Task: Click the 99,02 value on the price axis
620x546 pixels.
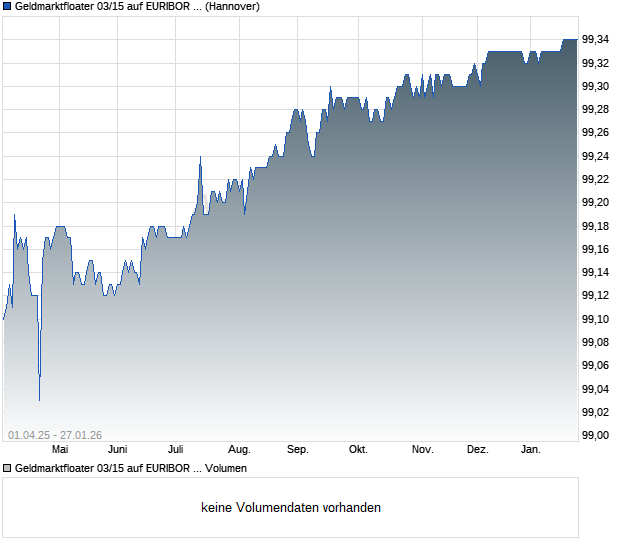Action: pyautogui.click(x=595, y=412)
